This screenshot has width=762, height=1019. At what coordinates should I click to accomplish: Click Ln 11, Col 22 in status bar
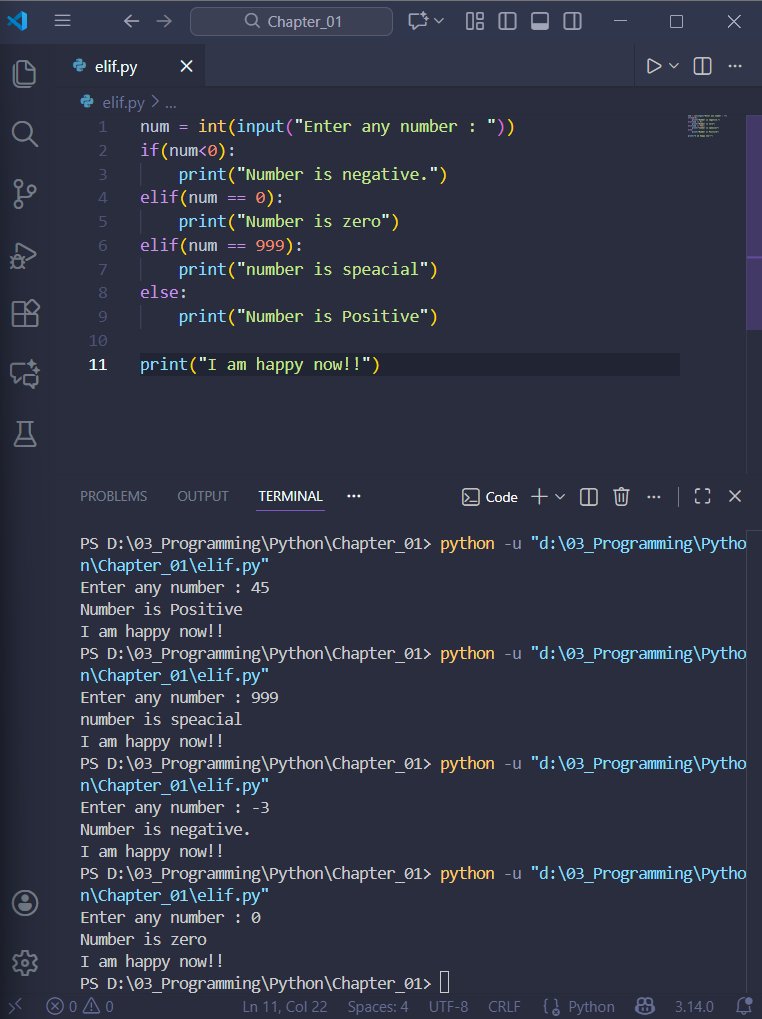[285, 1007]
